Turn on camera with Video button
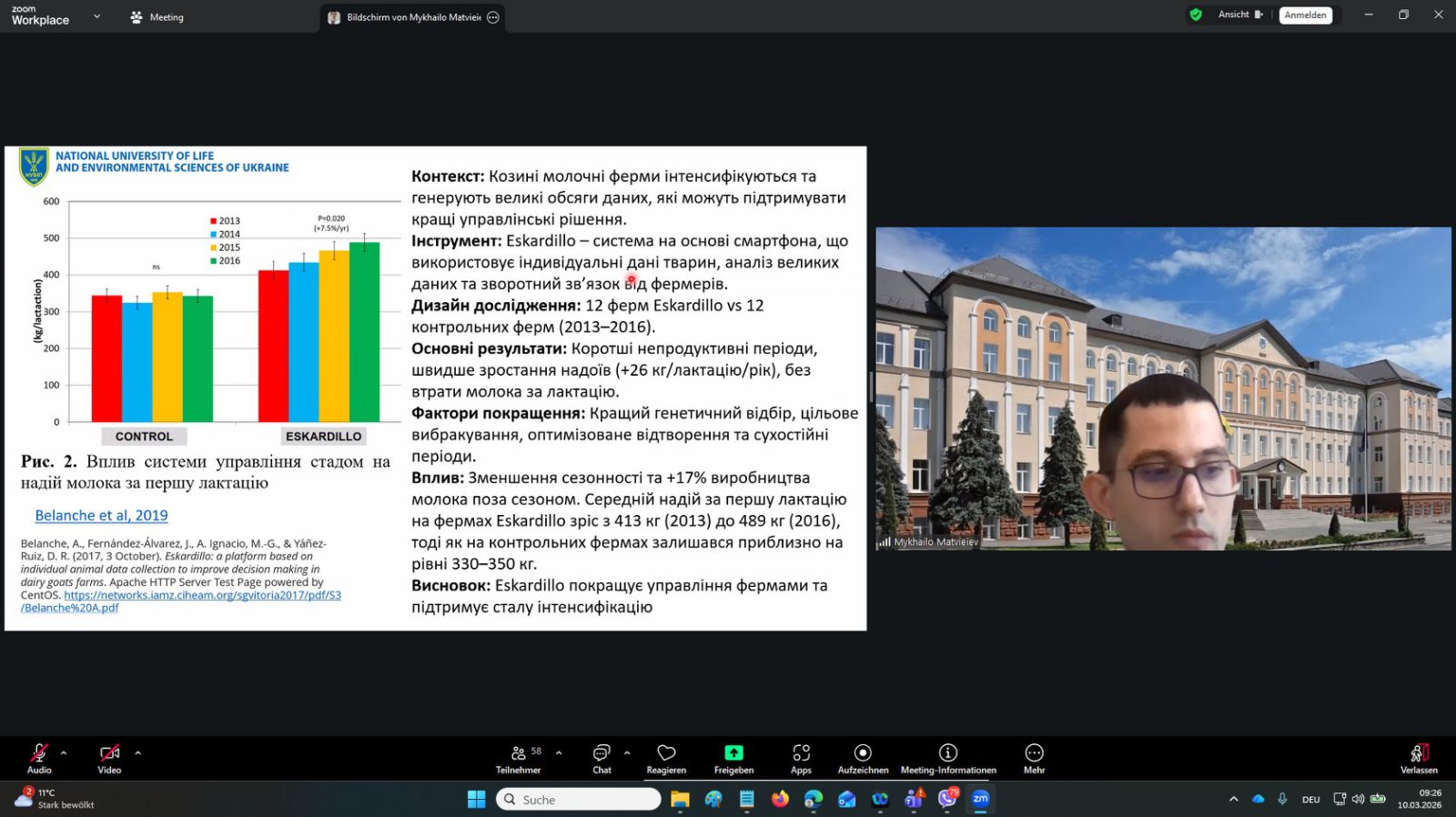 (109, 758)
